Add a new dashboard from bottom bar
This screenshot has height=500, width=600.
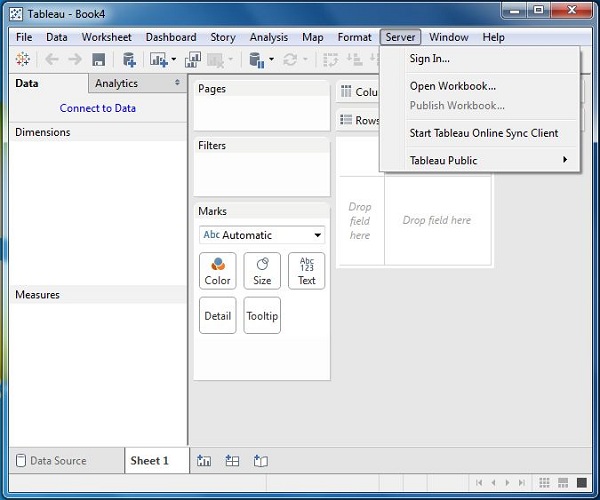tap(232, 461)
